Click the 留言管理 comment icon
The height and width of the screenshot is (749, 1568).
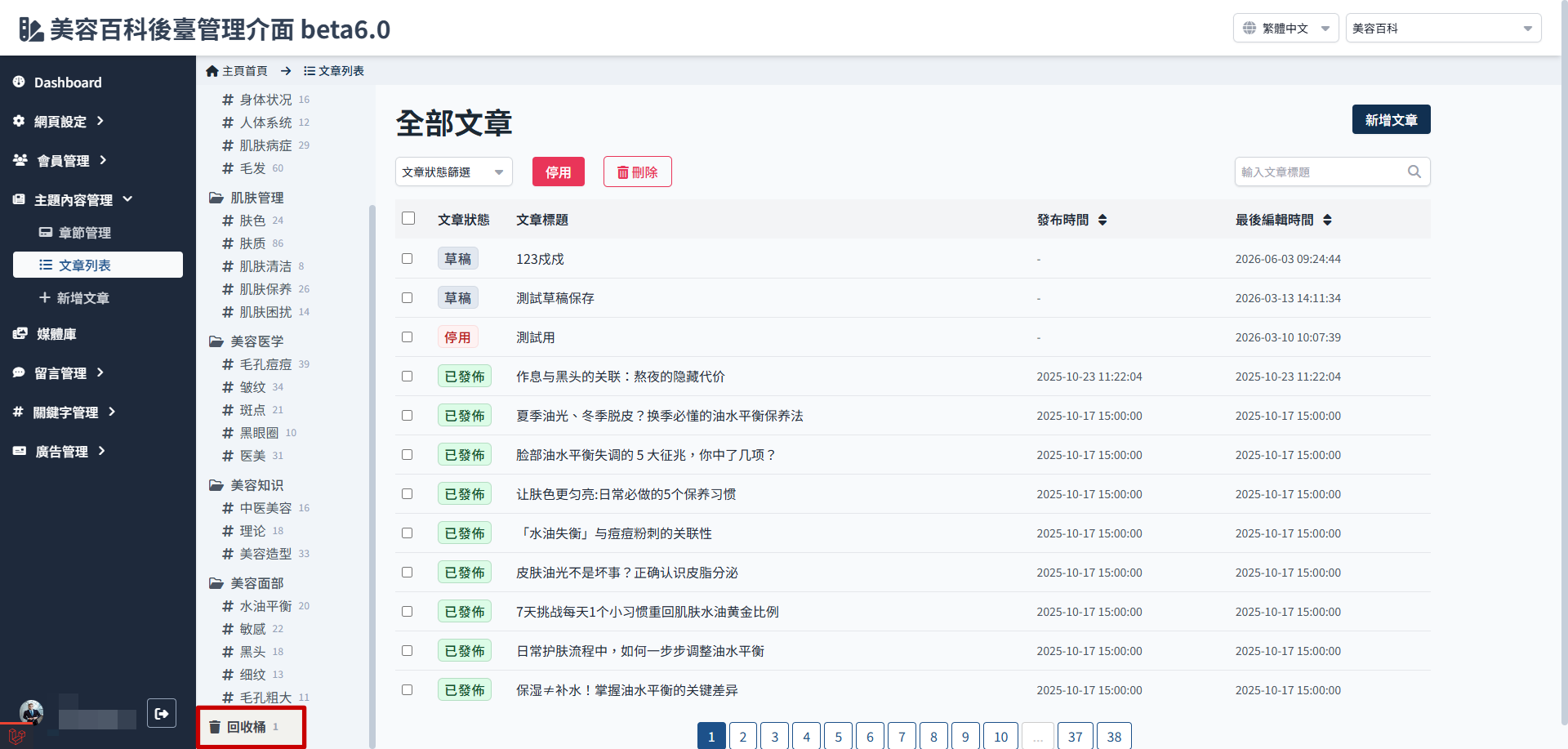(19, 372)
